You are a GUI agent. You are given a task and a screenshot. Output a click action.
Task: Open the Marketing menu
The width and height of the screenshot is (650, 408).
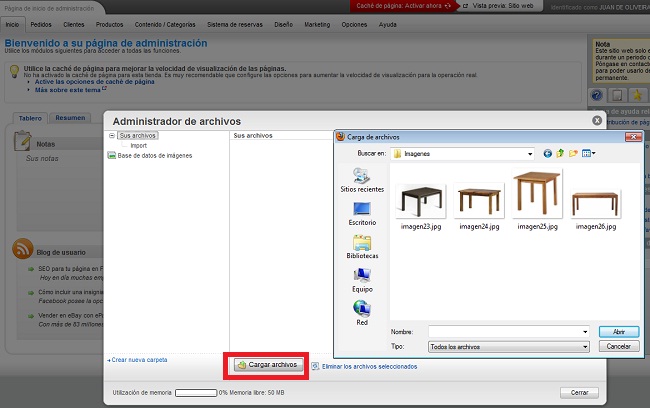(317, 24)
